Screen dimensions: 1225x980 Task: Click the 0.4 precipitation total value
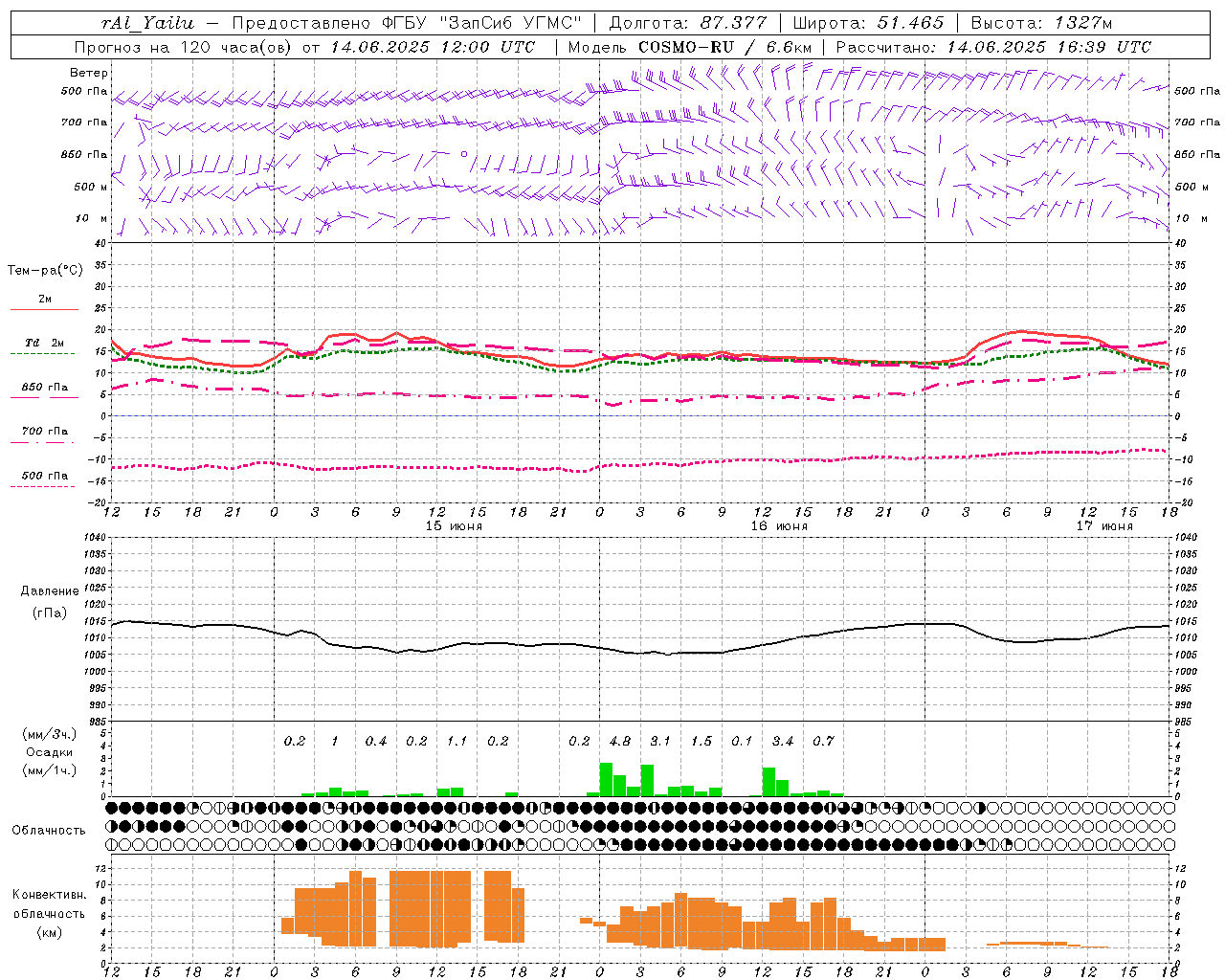376,742
